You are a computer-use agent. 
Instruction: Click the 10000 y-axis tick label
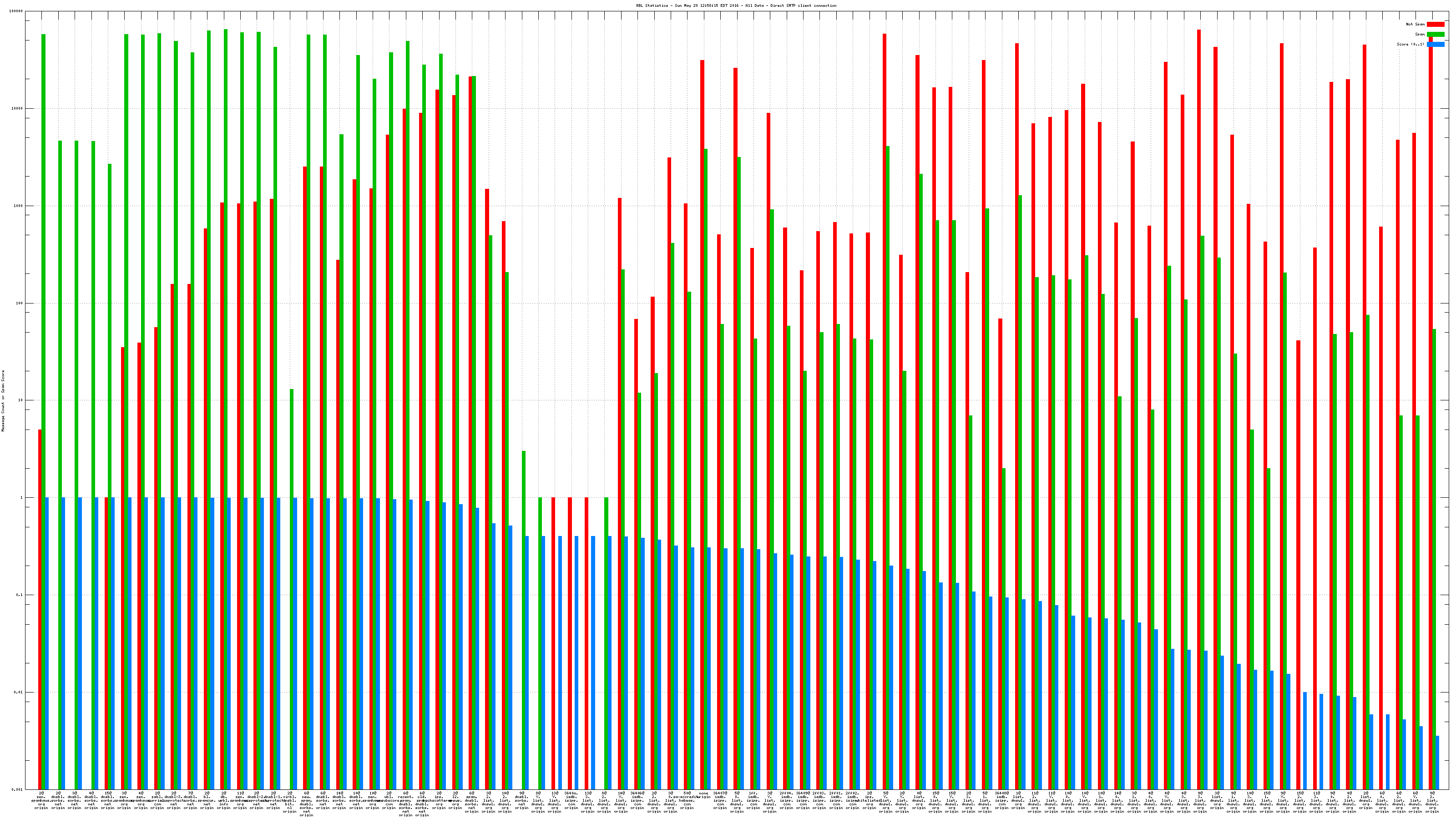[x=18, y=109]
